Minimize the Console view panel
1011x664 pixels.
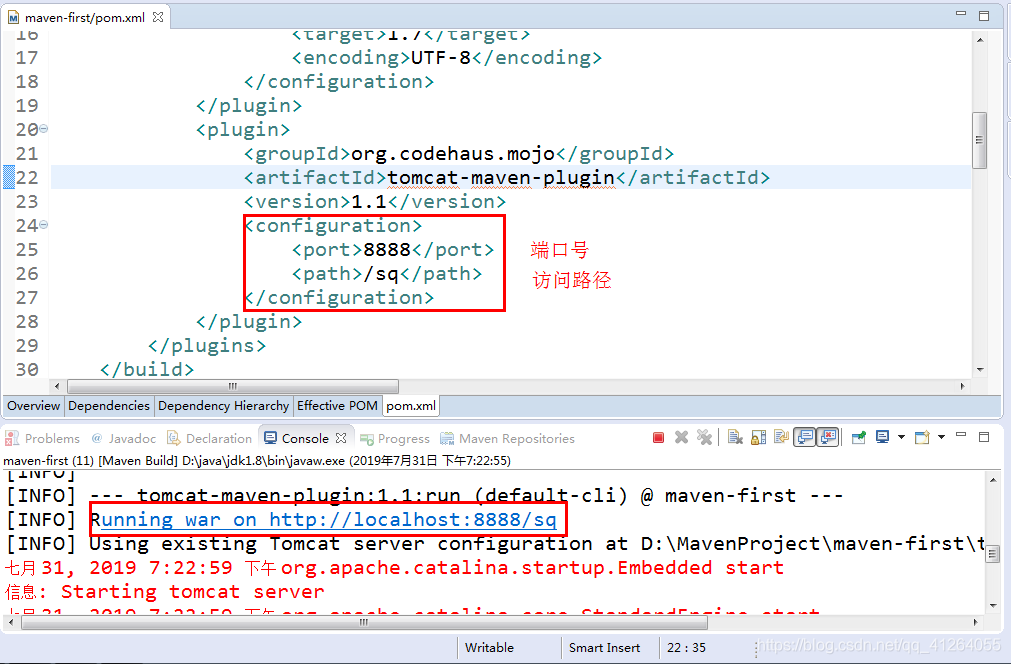coord(961,436)
